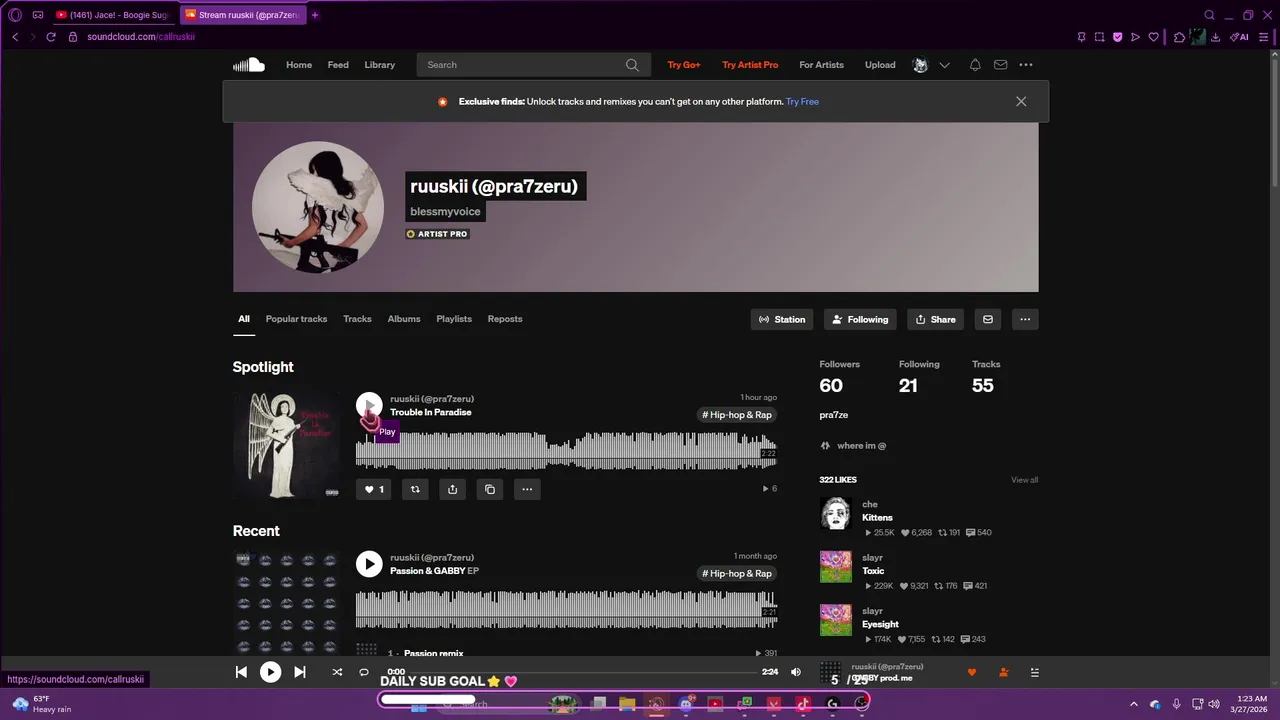Repost Trouble In Paradise
1280x720 pixels.
click(415, 489)
